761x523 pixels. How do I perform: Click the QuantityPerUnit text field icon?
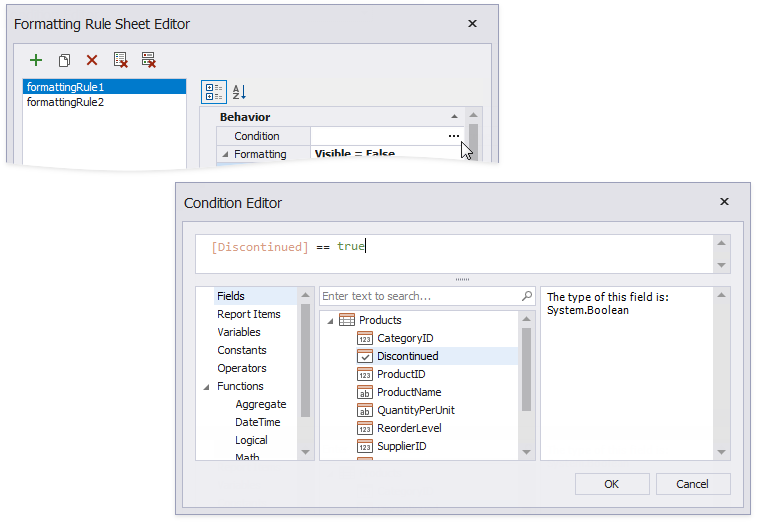point(364,409)
